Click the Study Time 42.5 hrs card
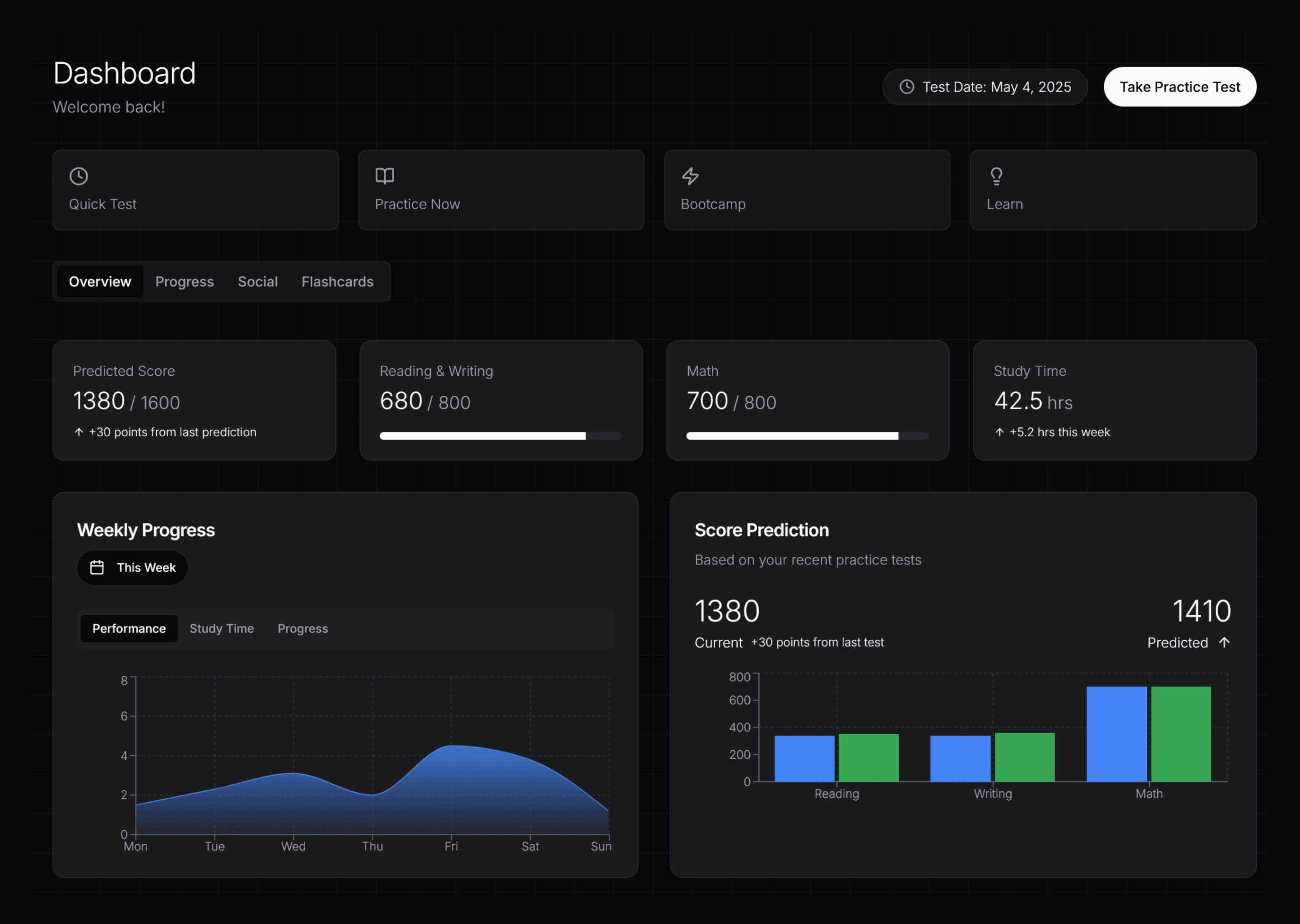Screen dimensions: 1300x924 click(1114, 401)
